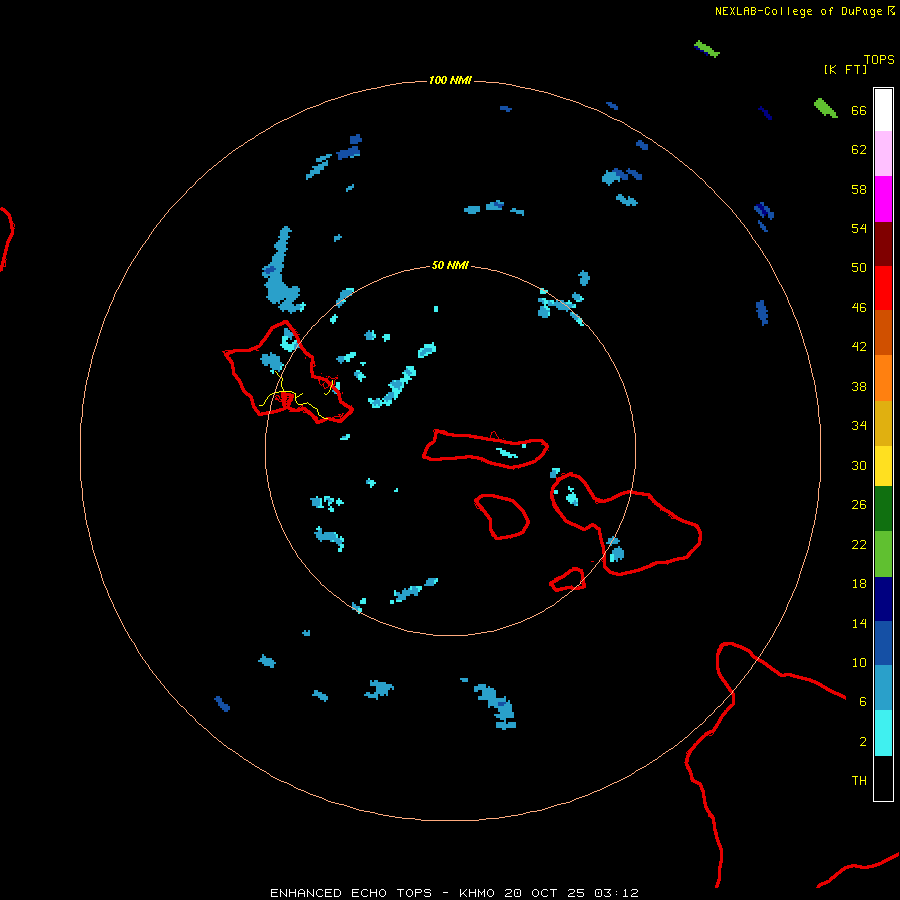Click the '2' legend tick label
The height and width of the screenshot is (900, 900).
click(863, 742)
